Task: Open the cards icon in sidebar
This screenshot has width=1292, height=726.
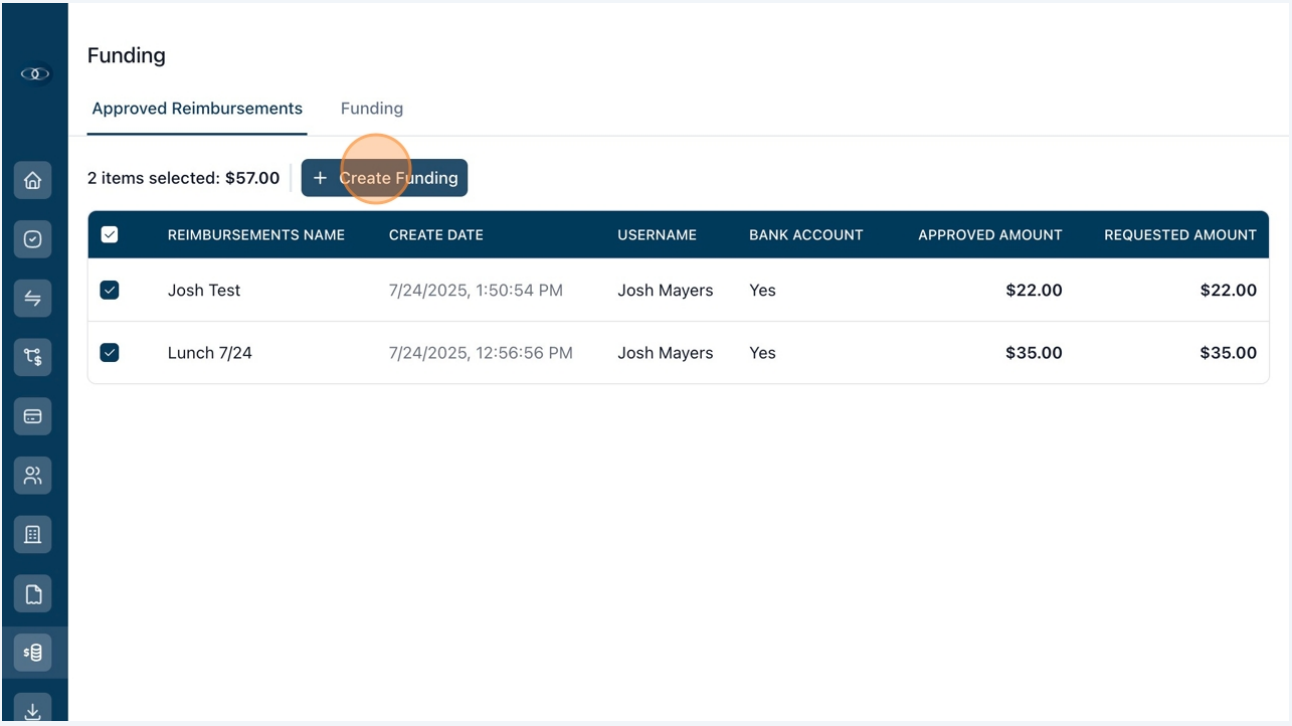Action: click(x=33, y=416)
